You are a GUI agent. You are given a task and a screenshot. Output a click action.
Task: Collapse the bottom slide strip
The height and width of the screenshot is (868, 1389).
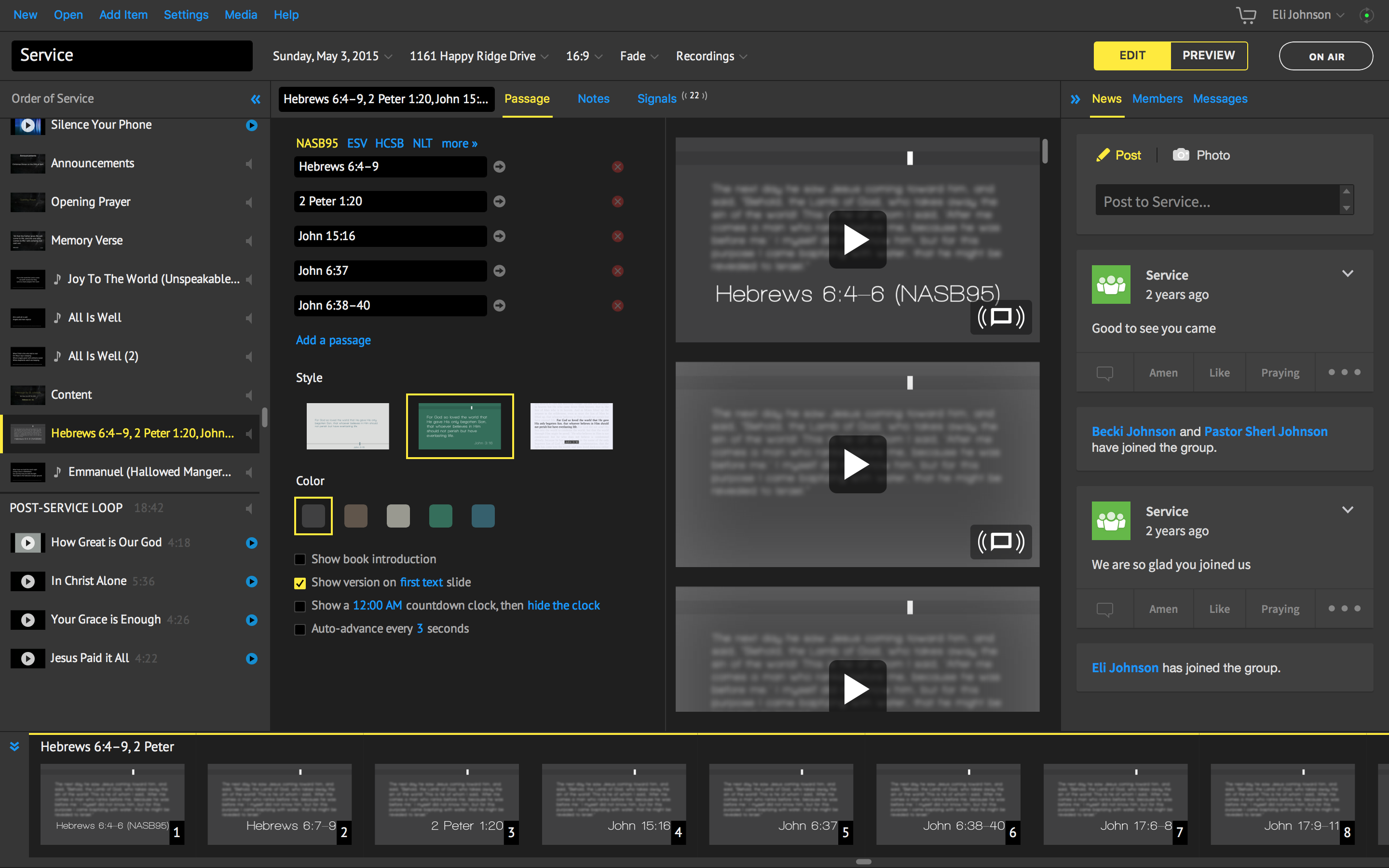[14, 746]
